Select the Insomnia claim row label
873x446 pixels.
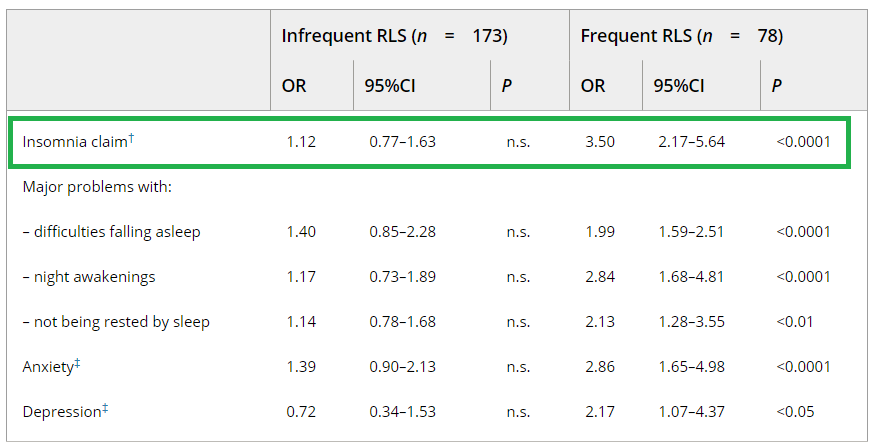[x=75, y=142]
